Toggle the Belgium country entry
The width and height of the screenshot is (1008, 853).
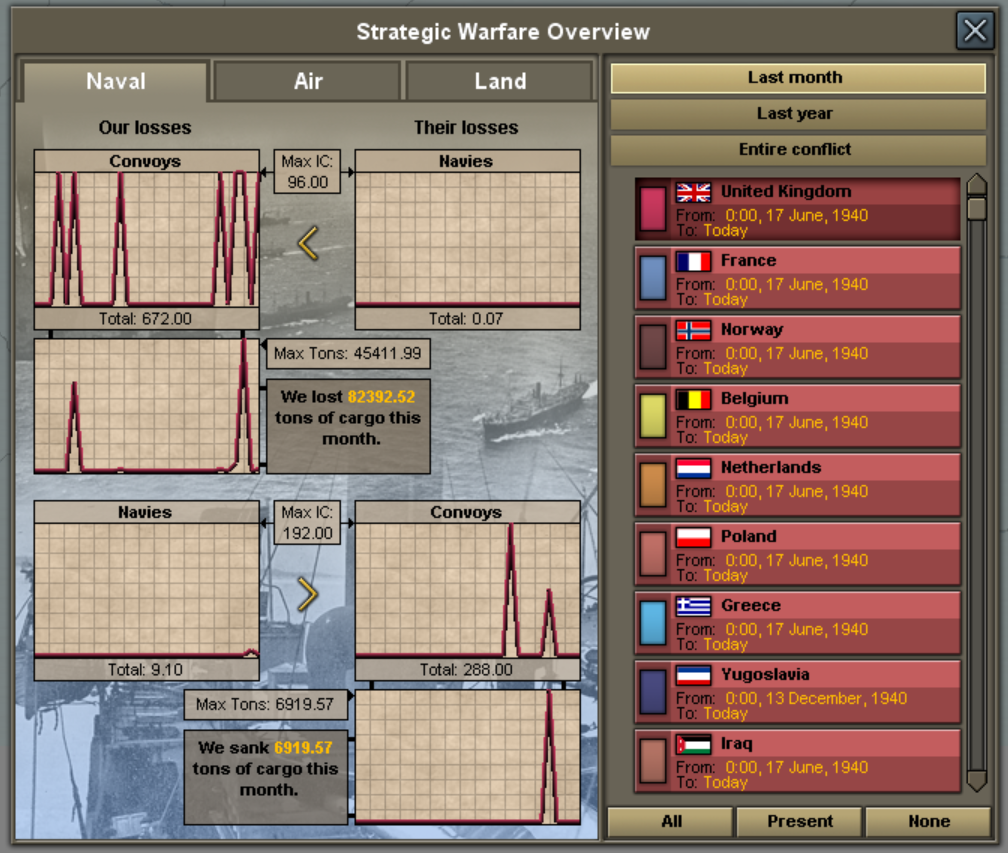pos(798,416)
